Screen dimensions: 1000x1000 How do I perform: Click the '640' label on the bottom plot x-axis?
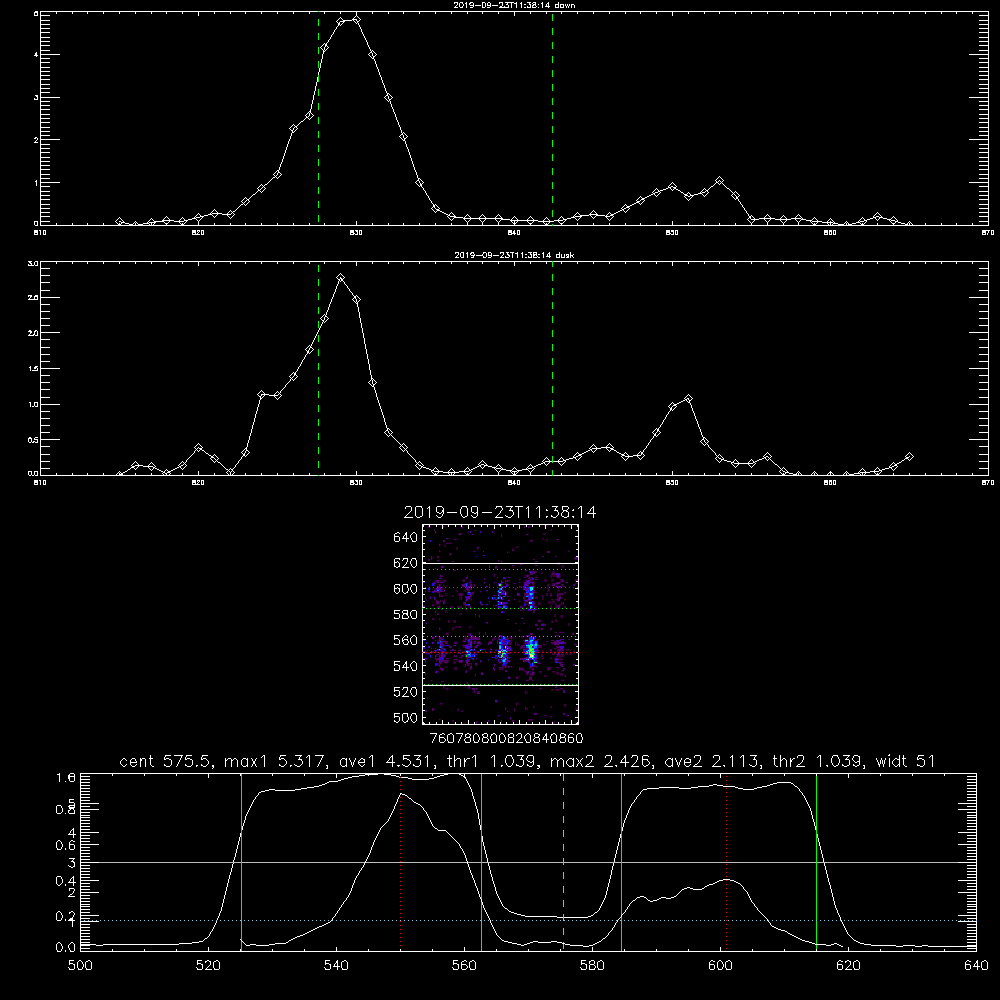(976, 966)
